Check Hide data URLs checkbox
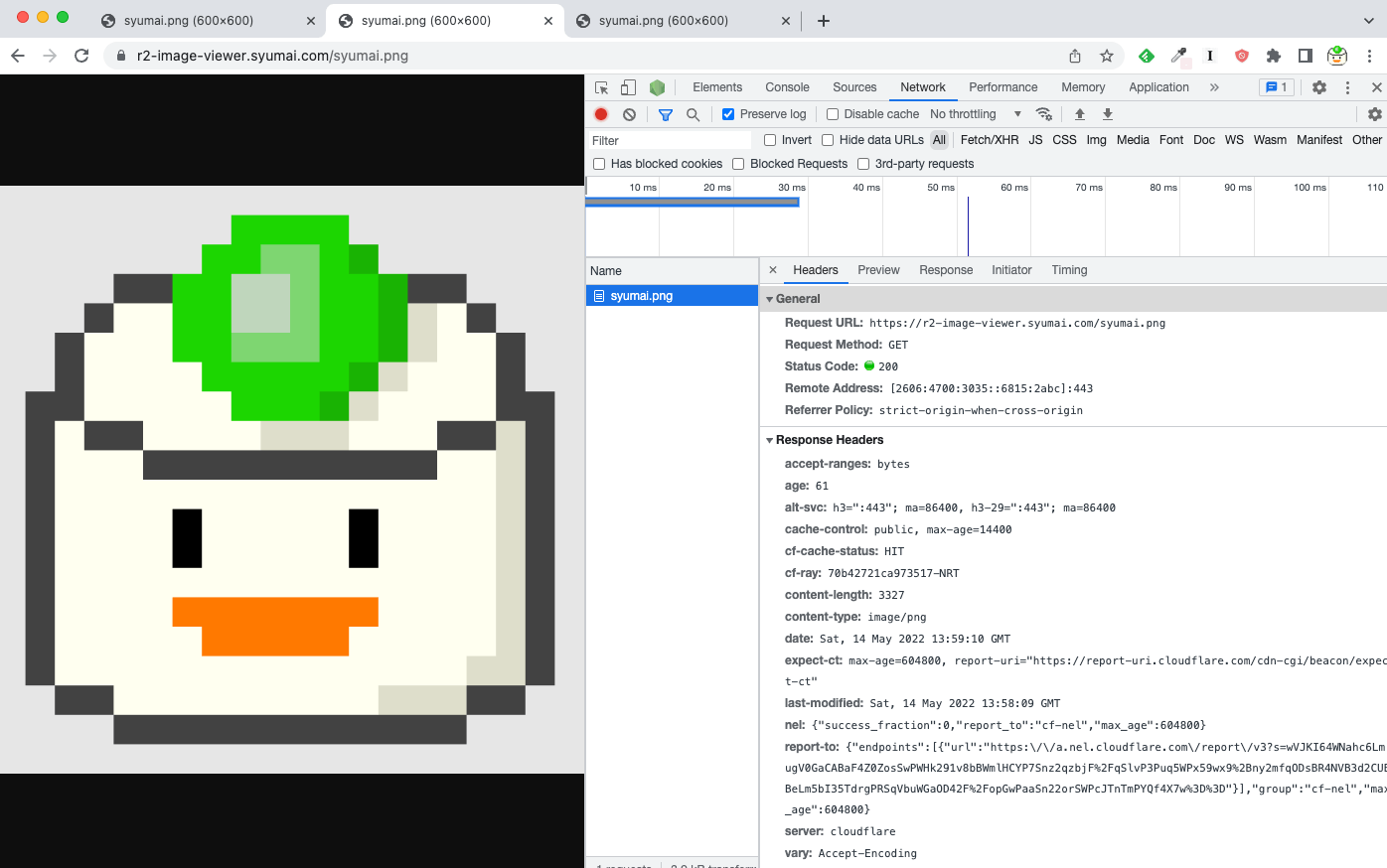The width and height of the screenshot is (1387, 868). pyautogui.click(x=828, y=140)
